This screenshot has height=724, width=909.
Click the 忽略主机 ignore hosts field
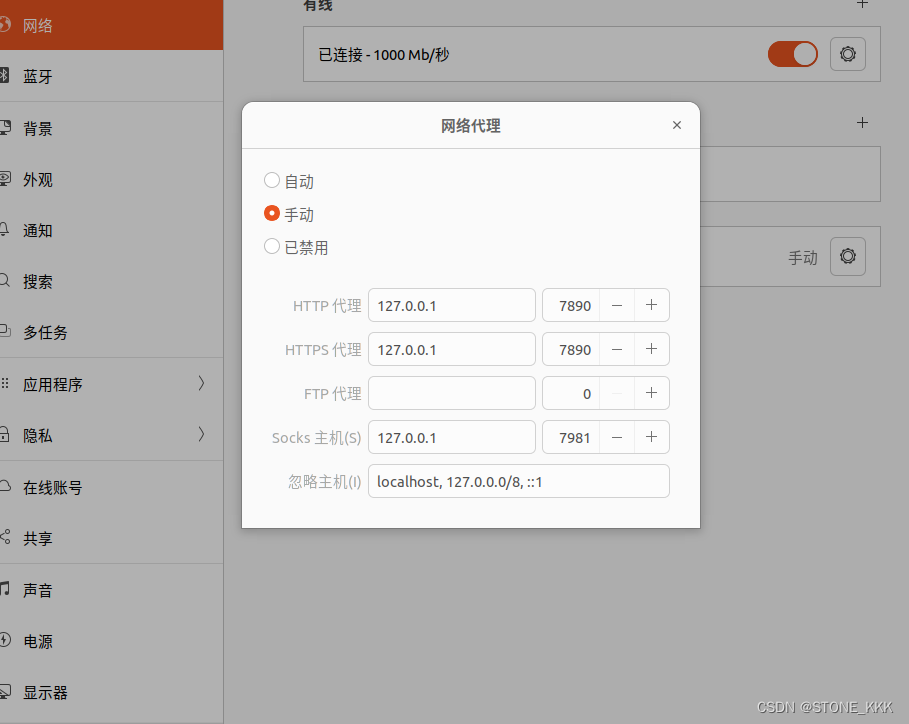tap(519, 482)
